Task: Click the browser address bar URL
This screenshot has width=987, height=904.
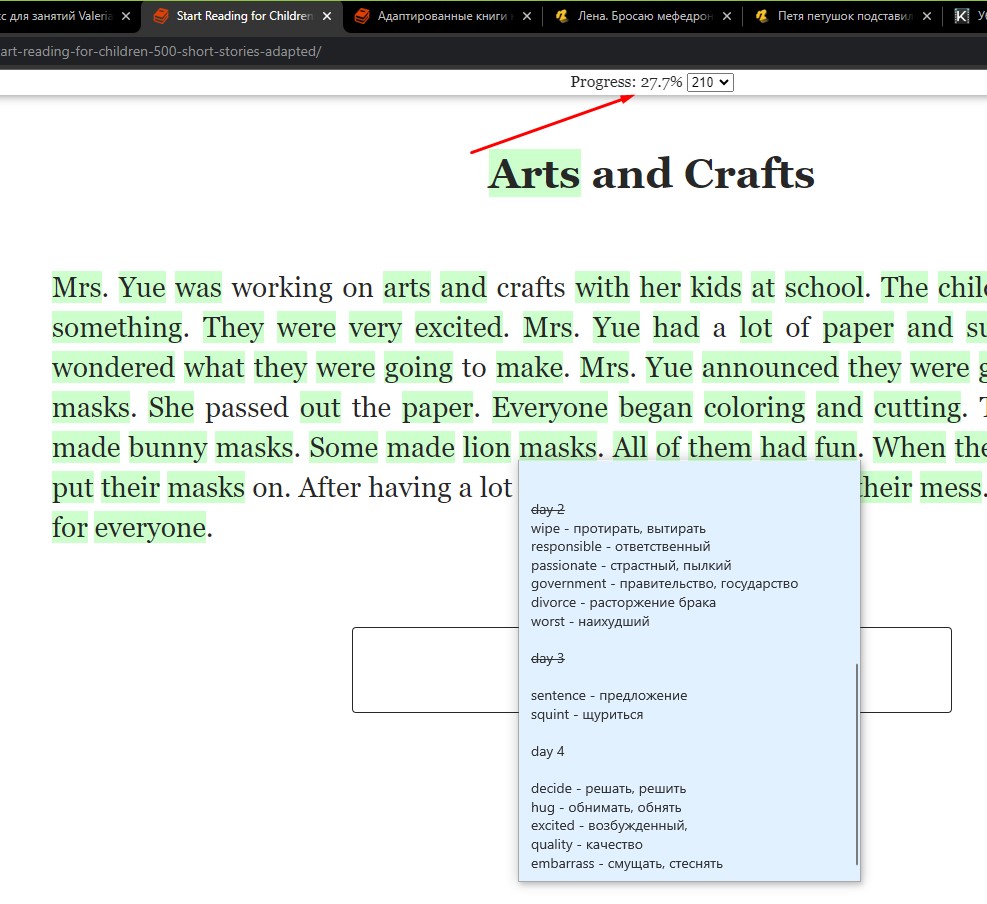Action: pos(160,51)
